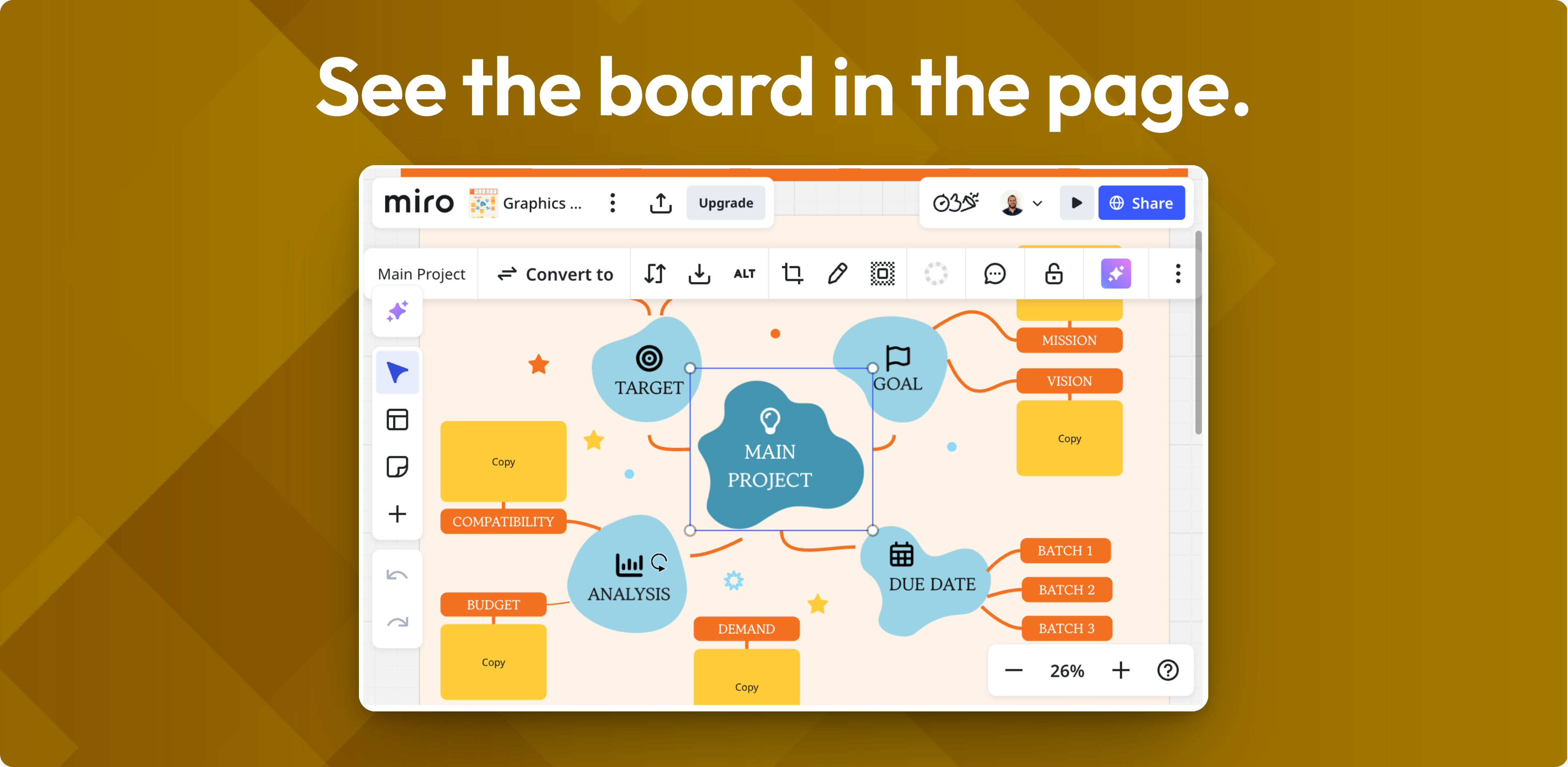Click the purple AI sparkle toolbar button
Image resolution: width=1568 pixels, height=767 pixels.
tap(1116, 274)
